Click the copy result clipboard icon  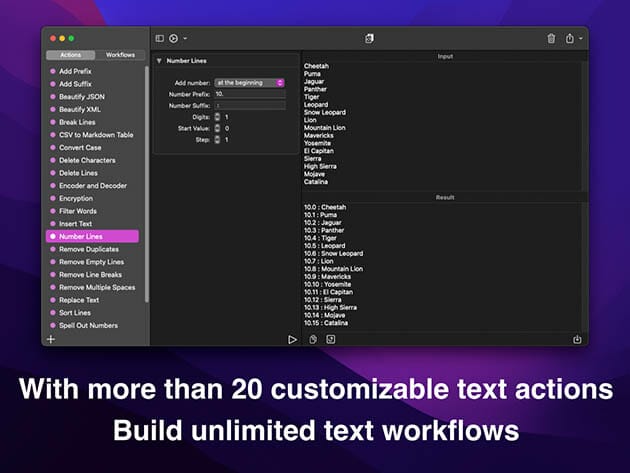[313, 339]
